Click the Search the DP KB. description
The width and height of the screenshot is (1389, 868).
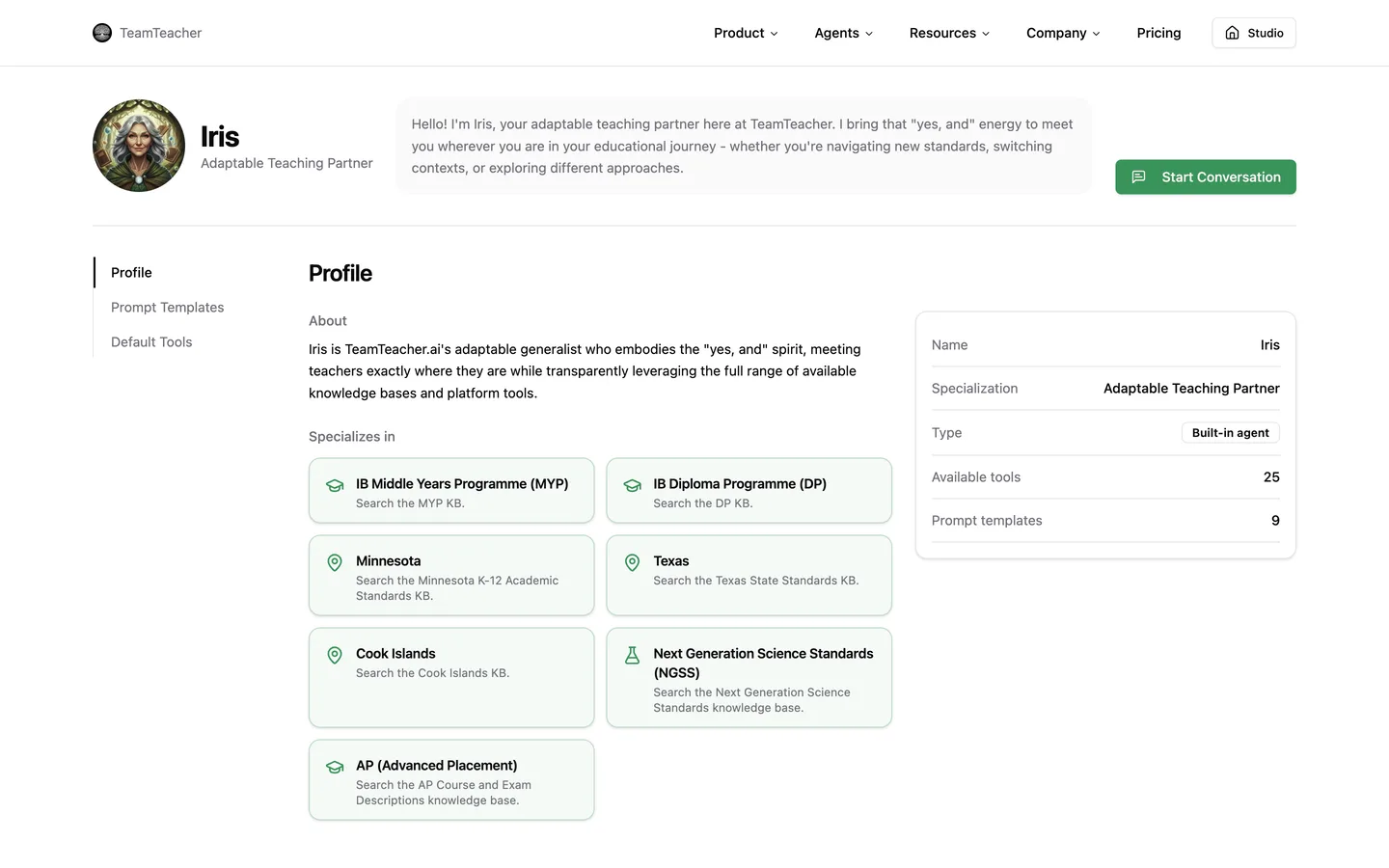point(703,503)
